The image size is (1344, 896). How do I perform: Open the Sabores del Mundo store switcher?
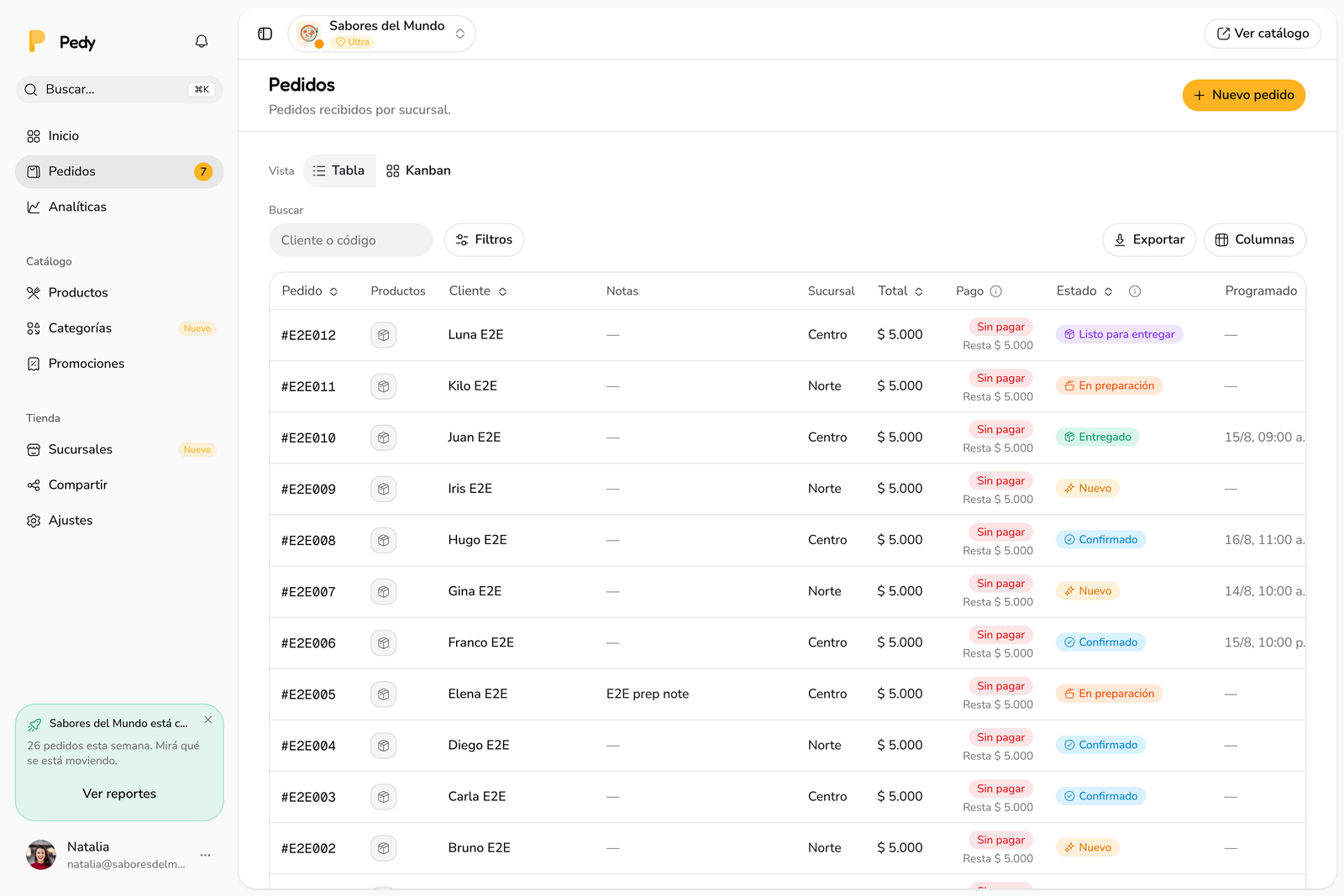[382, 34]
